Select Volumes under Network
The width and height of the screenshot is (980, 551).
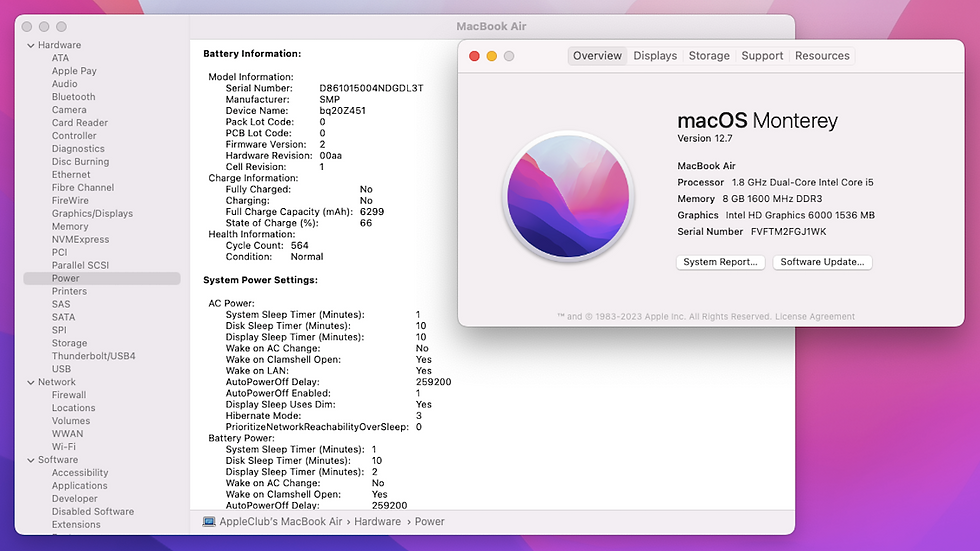[71, 421]
